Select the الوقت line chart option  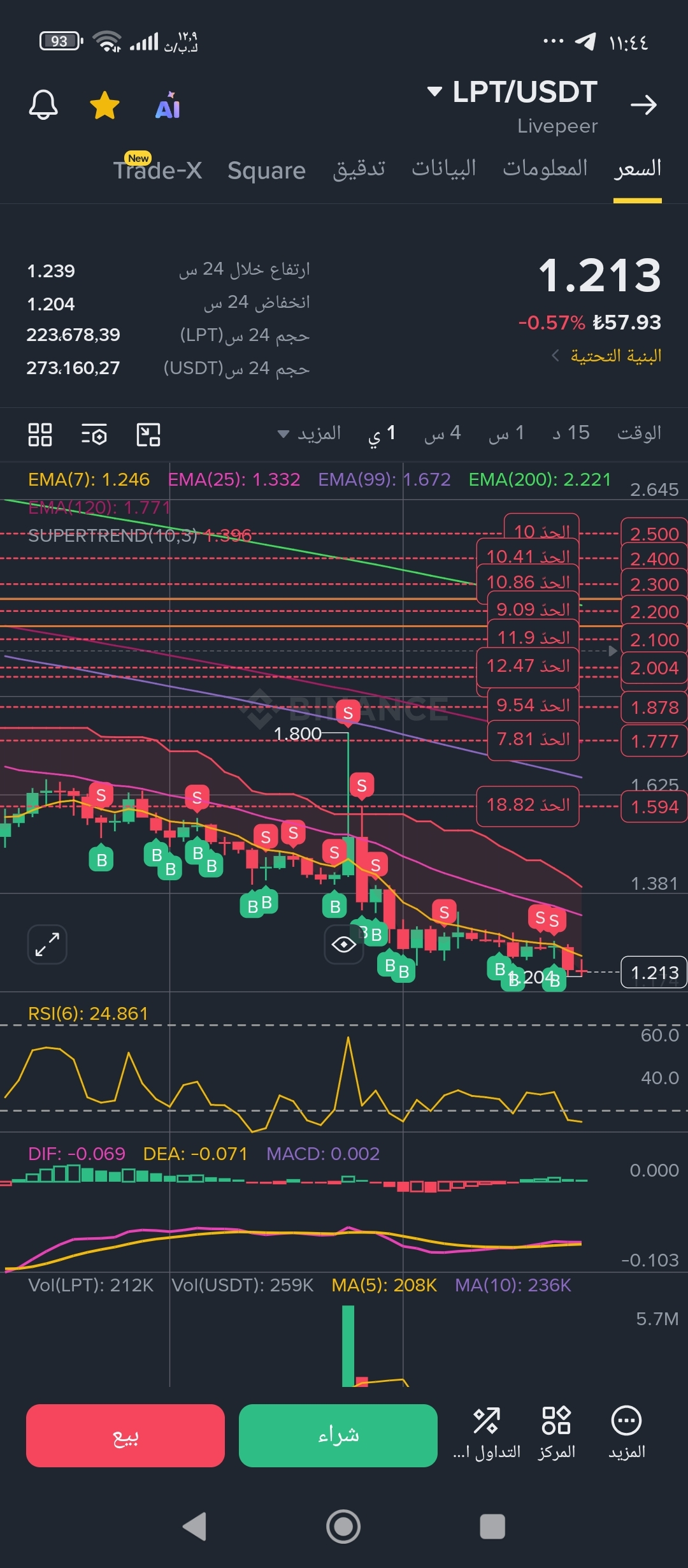tap(639, 433)
